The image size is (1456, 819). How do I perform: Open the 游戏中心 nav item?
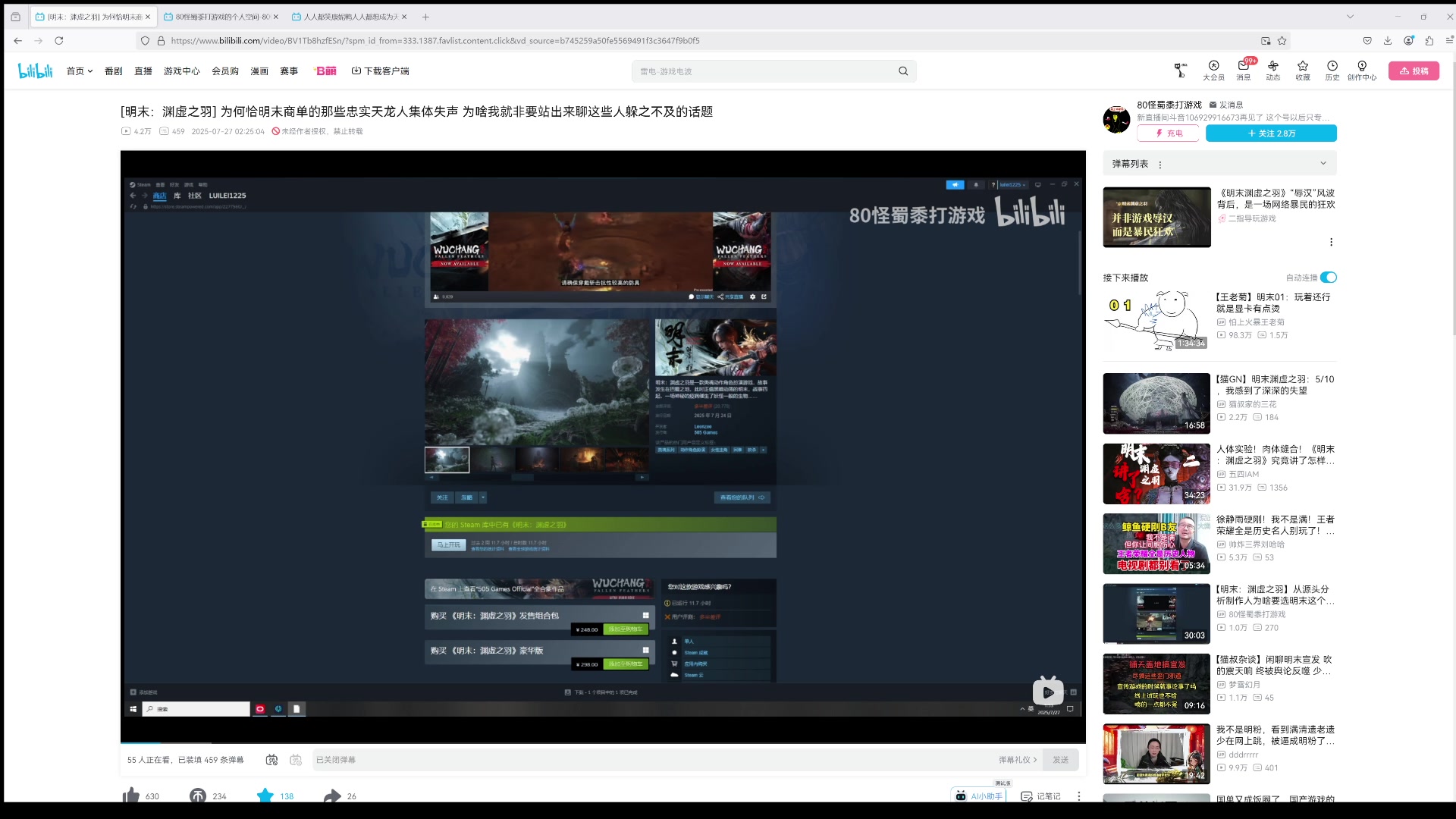click(x=182, y=71)
